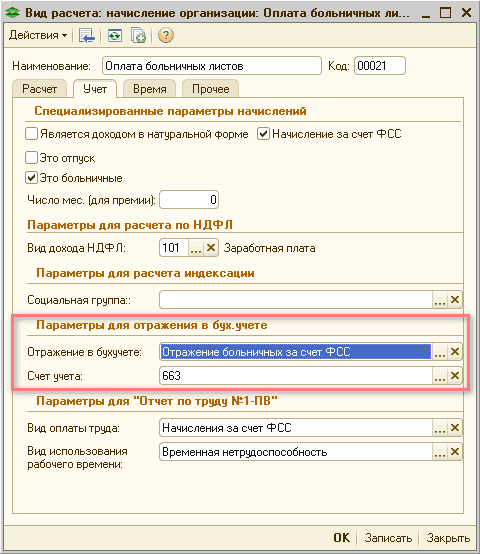
Task: Tick the Это отпуск checkbox
Action: [x=31, y=158]
